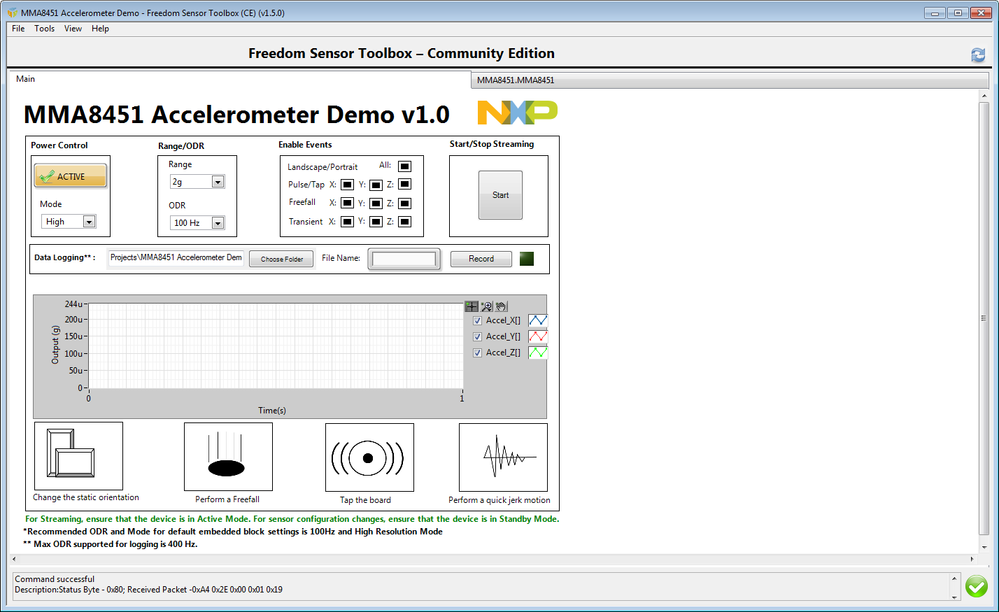Uncheck the Accel_X[] plot checkbox
This screenshot has width=999, height=612.
[477, 321]
